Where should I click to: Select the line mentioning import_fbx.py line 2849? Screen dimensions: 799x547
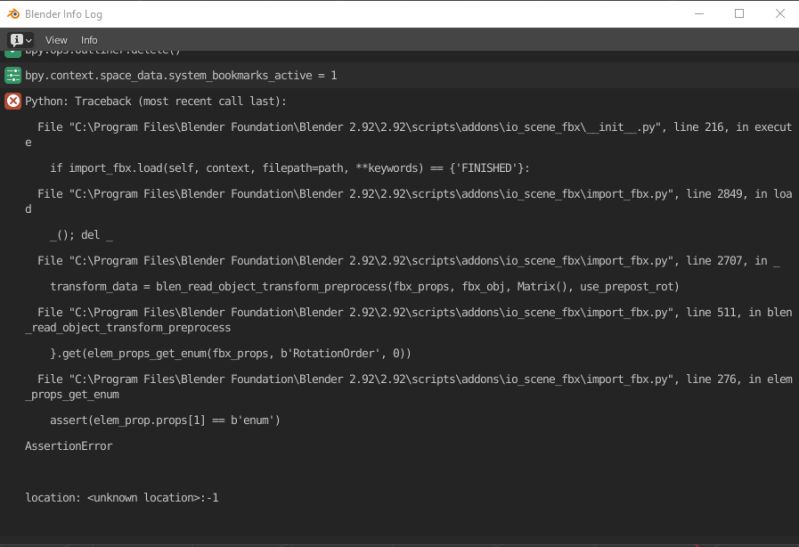(x=409, y=201)
